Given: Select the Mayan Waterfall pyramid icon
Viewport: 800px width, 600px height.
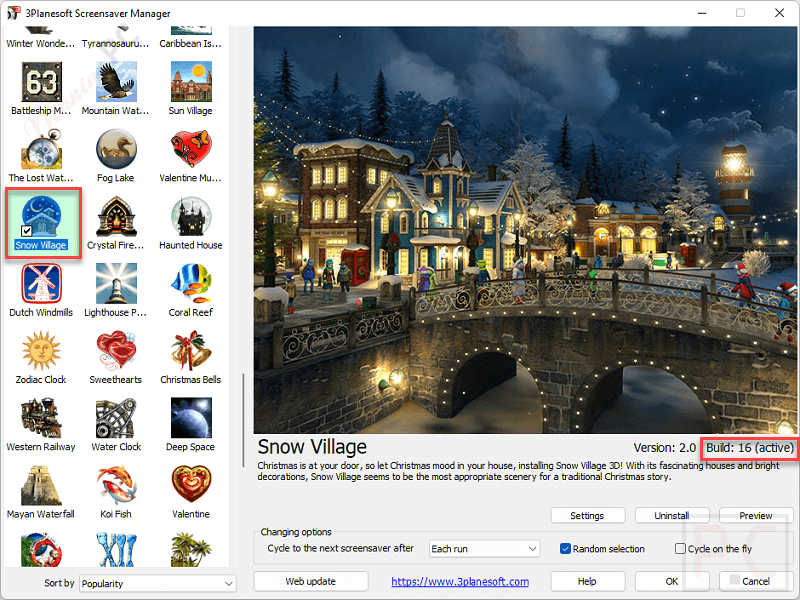Looking at the screenshot, I should pyautogui.click(x=41, y=485).
